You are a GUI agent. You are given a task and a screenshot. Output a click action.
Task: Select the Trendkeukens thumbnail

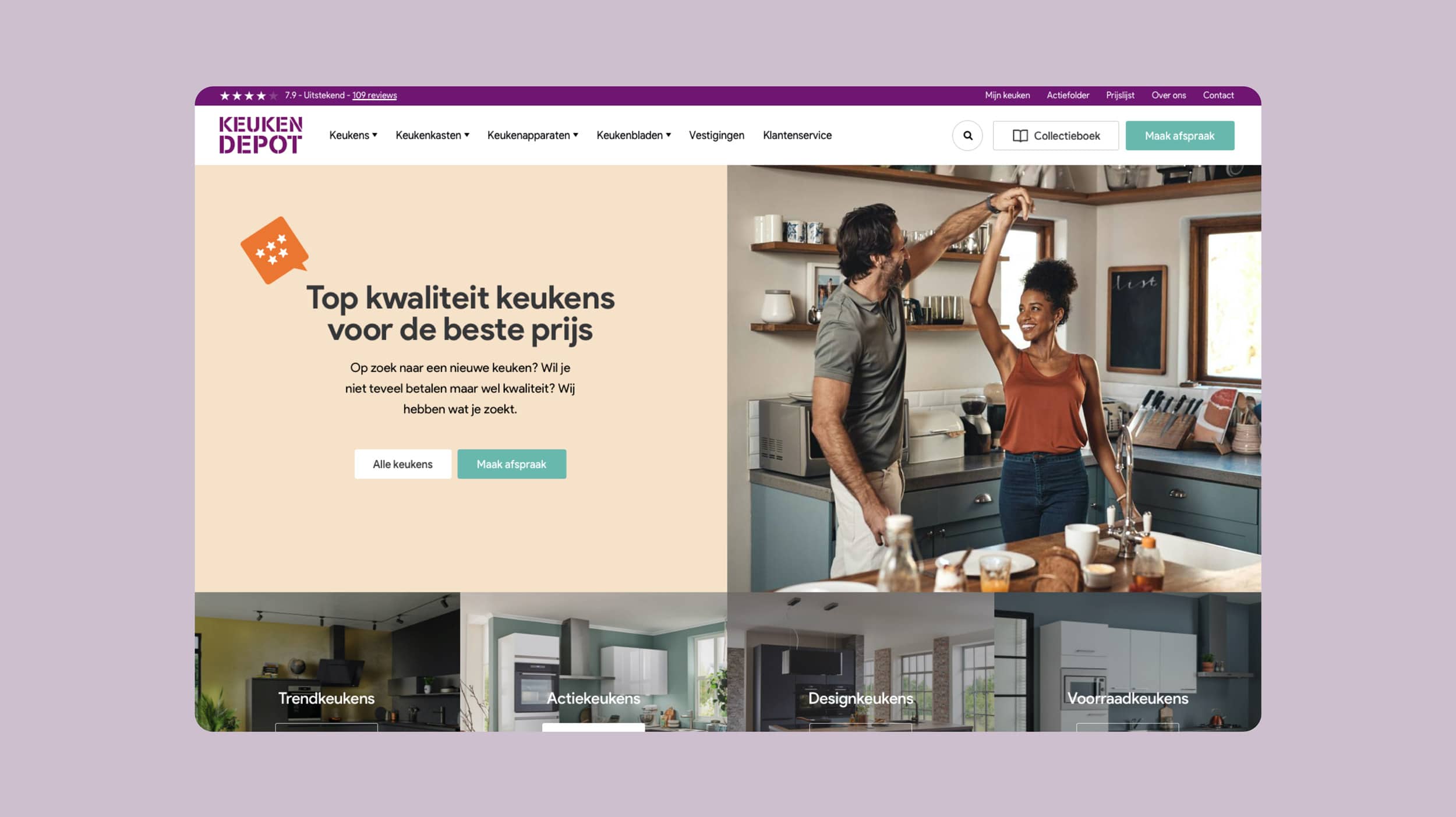coord(327,662)
